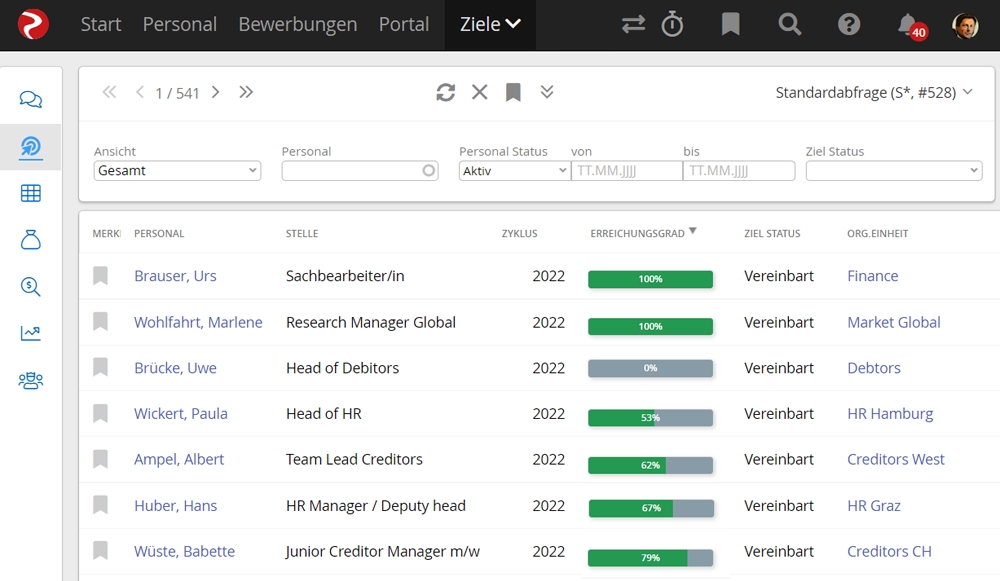This screenshot has width=1000, height=581.
Task: Open the Ziele menu
Action: click(x=490, y=25)
